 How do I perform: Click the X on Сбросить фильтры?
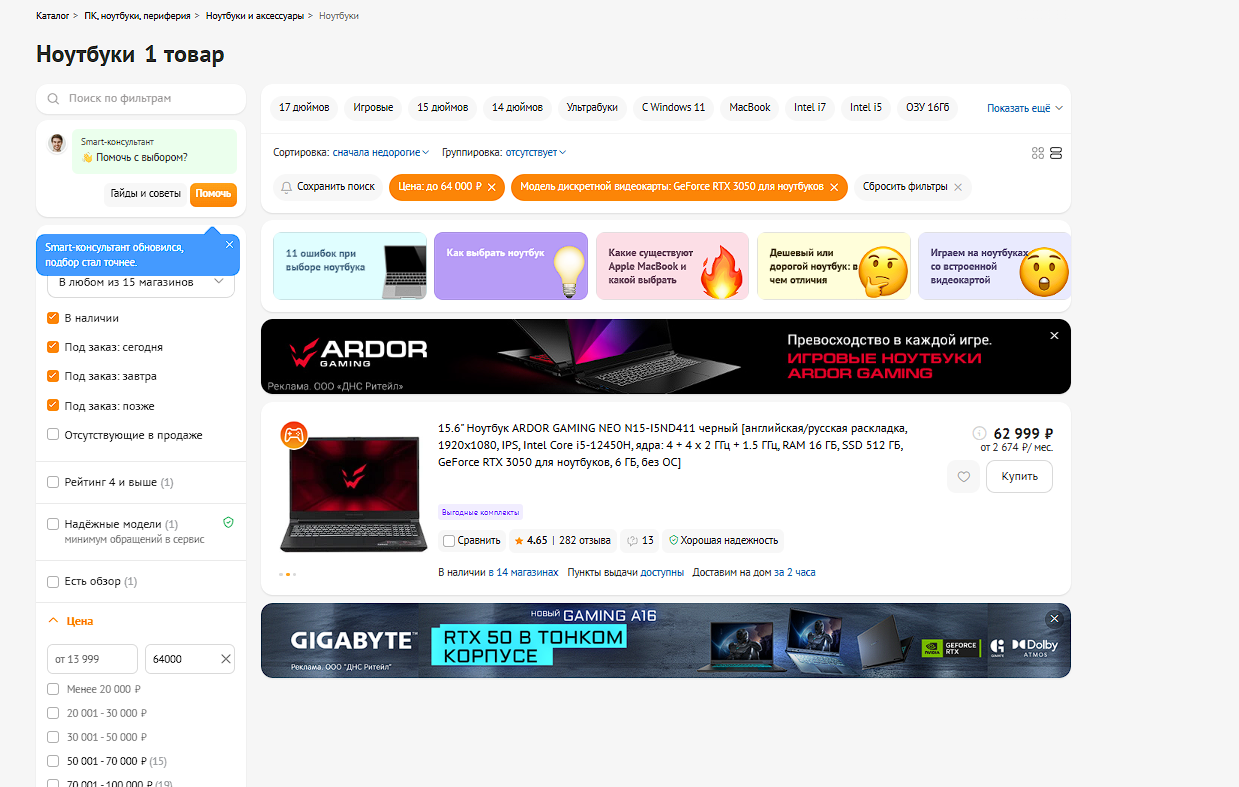958,187
